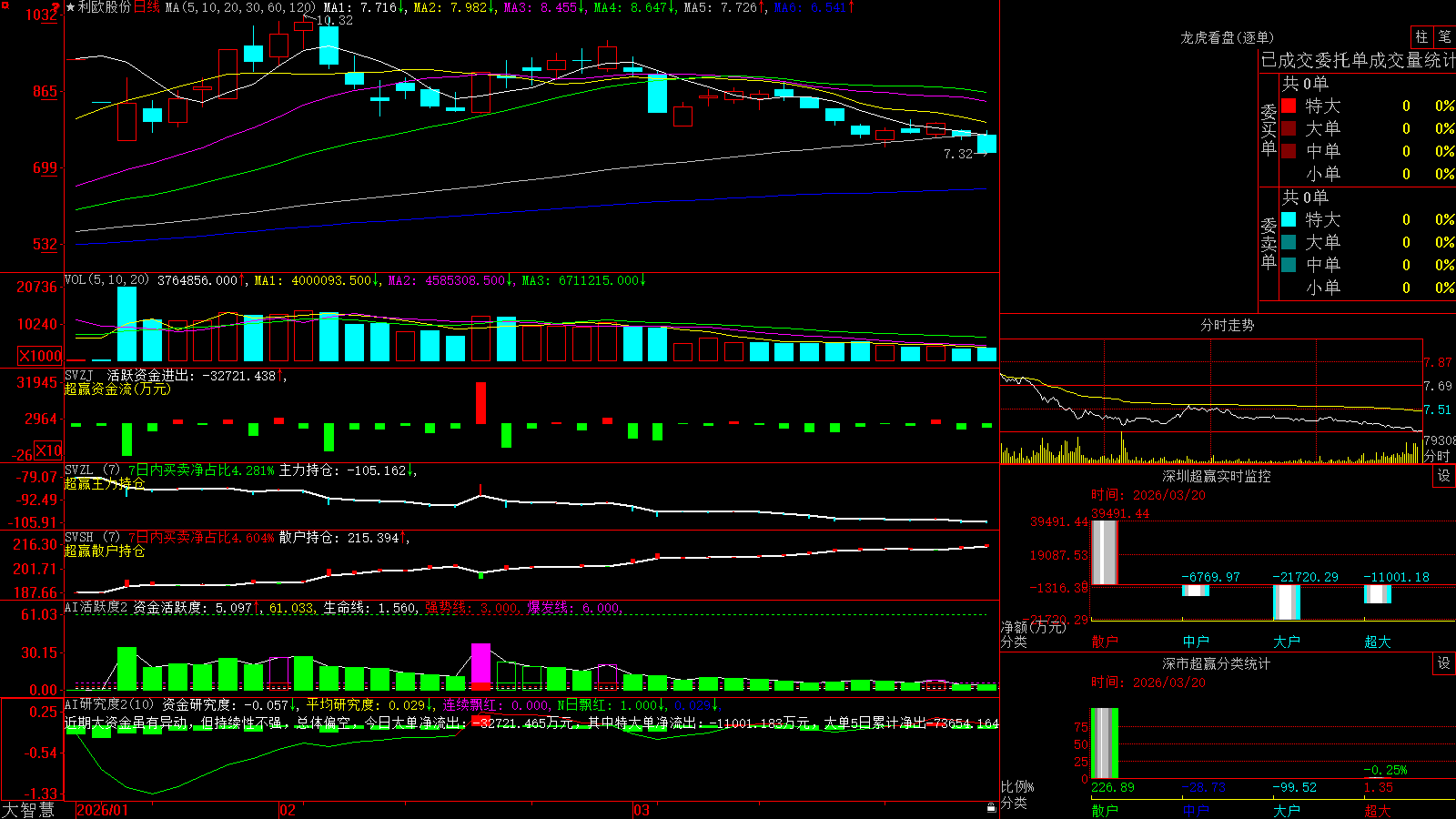The width and height of the screenshot is (1456, 819).
Task: Click the 日线 period label
Action: (x=147, y=7)
